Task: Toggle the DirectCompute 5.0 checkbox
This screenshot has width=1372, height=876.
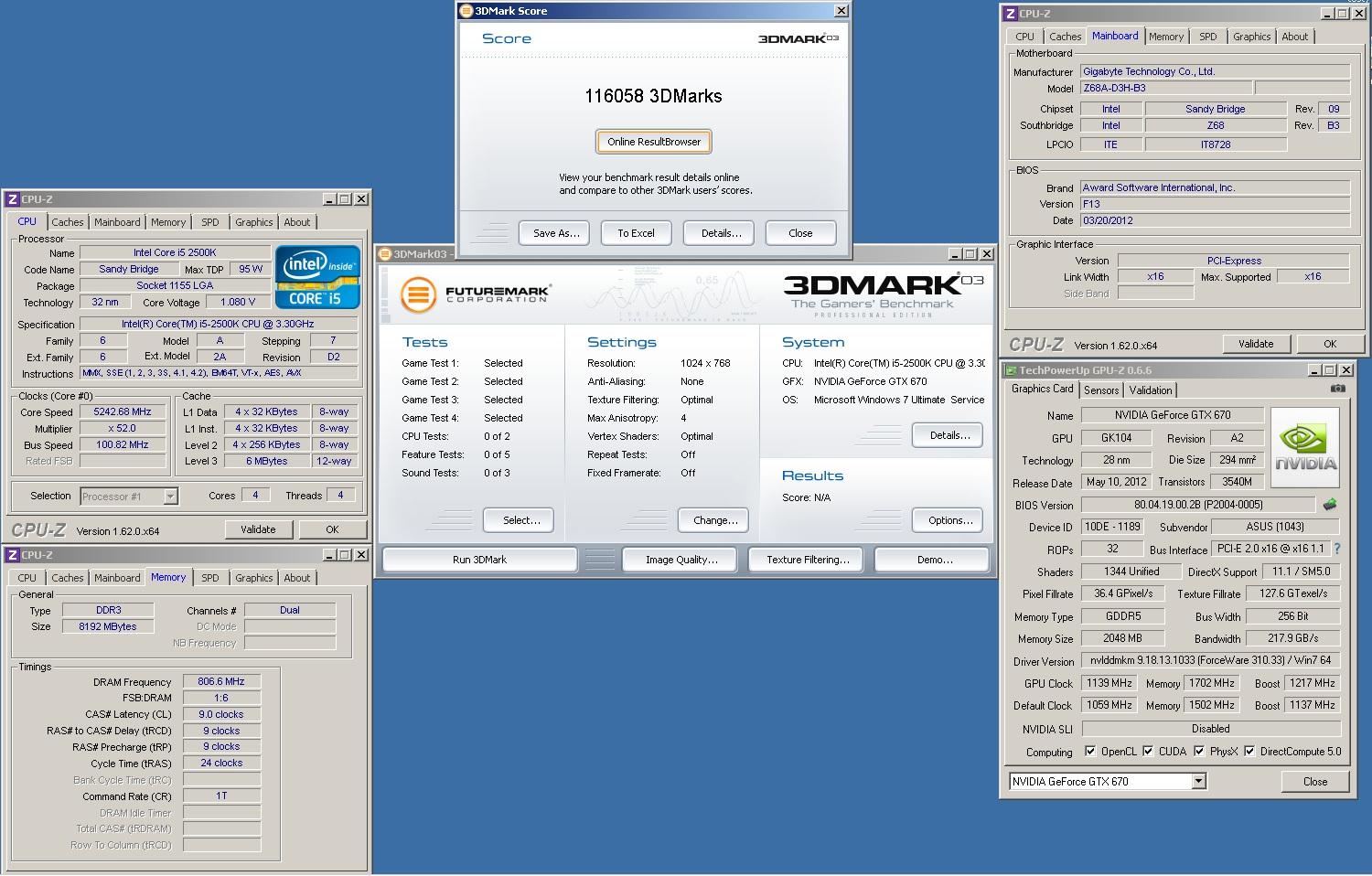Action: [1249, 752]
